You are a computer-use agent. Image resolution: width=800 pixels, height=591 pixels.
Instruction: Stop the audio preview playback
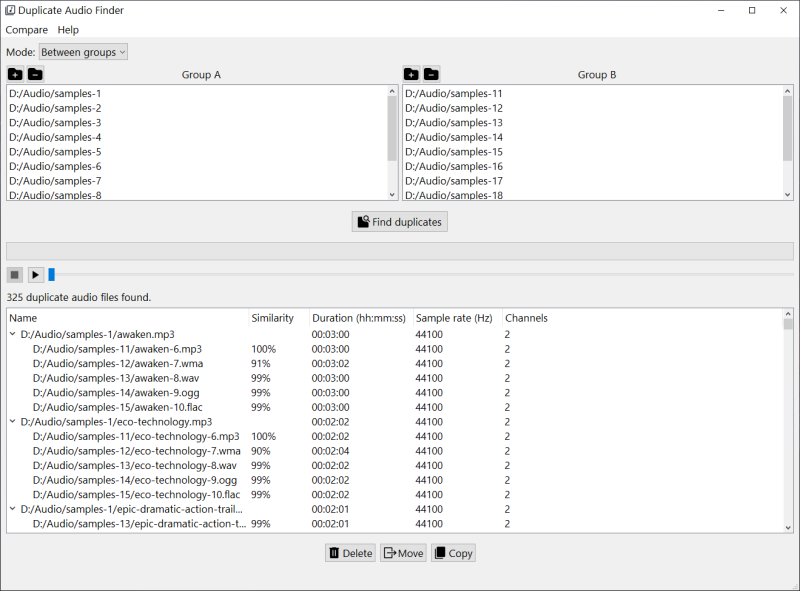14,274
